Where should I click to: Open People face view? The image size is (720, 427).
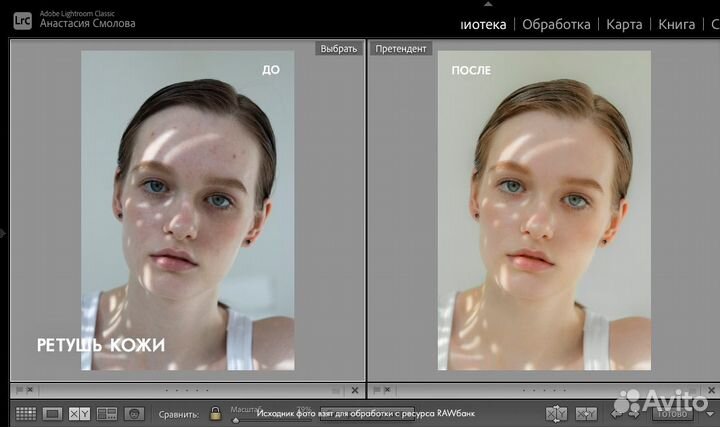click(x=134, y=414)
